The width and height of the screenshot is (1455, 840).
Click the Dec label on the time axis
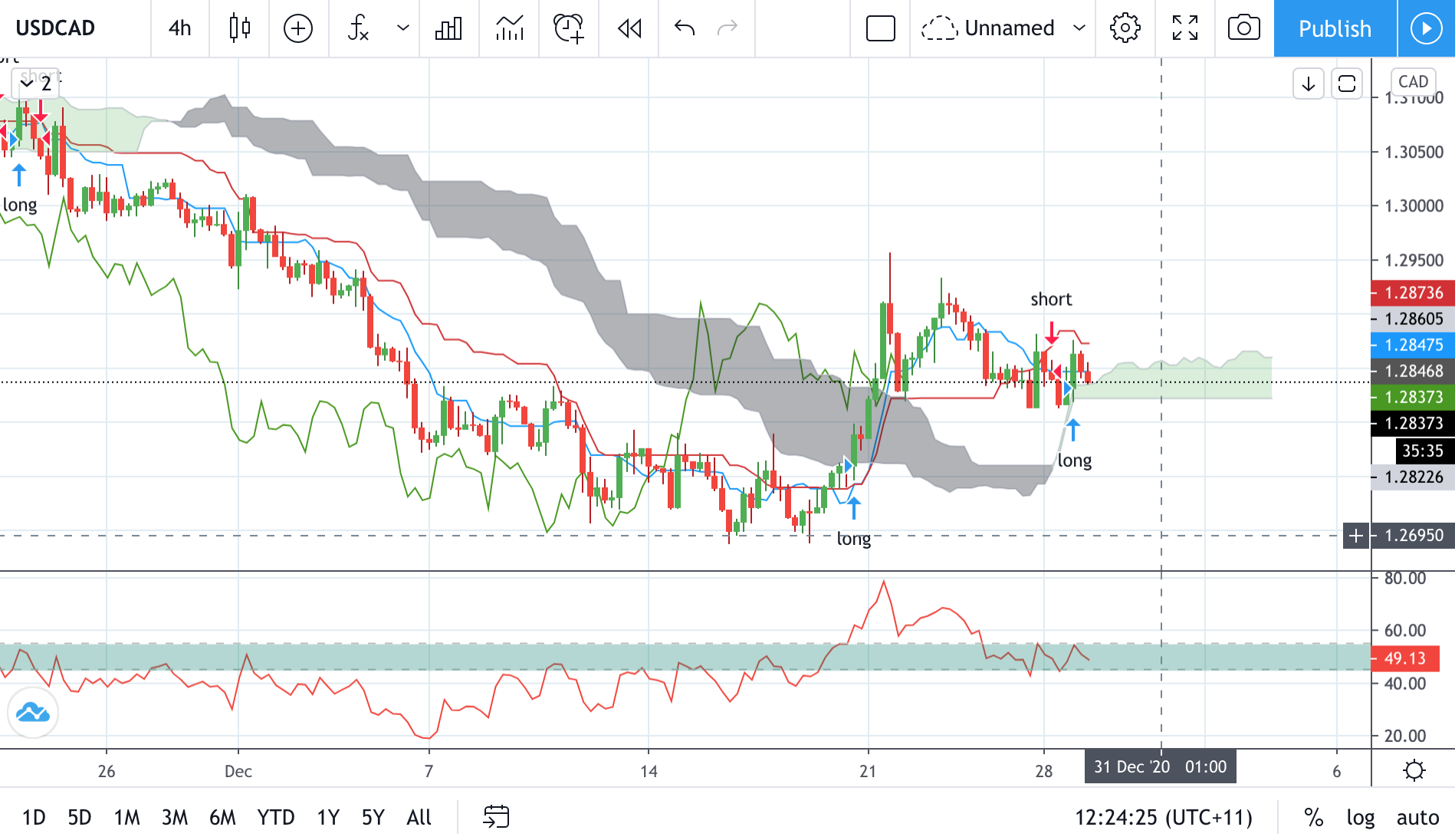(238, 771)
